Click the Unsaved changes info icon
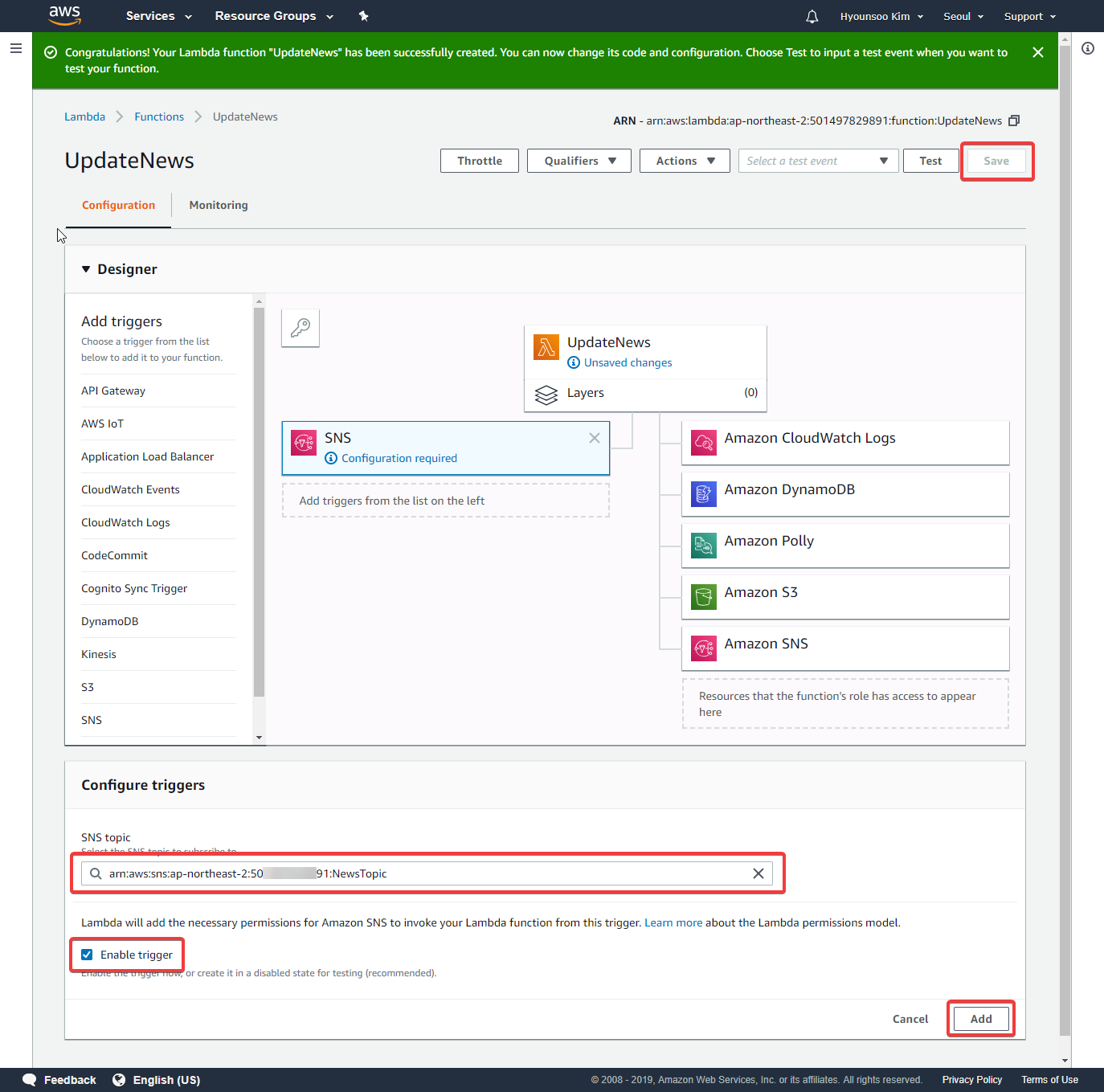The width and height of the screenshot is (1104, 1092). (574, 362)
